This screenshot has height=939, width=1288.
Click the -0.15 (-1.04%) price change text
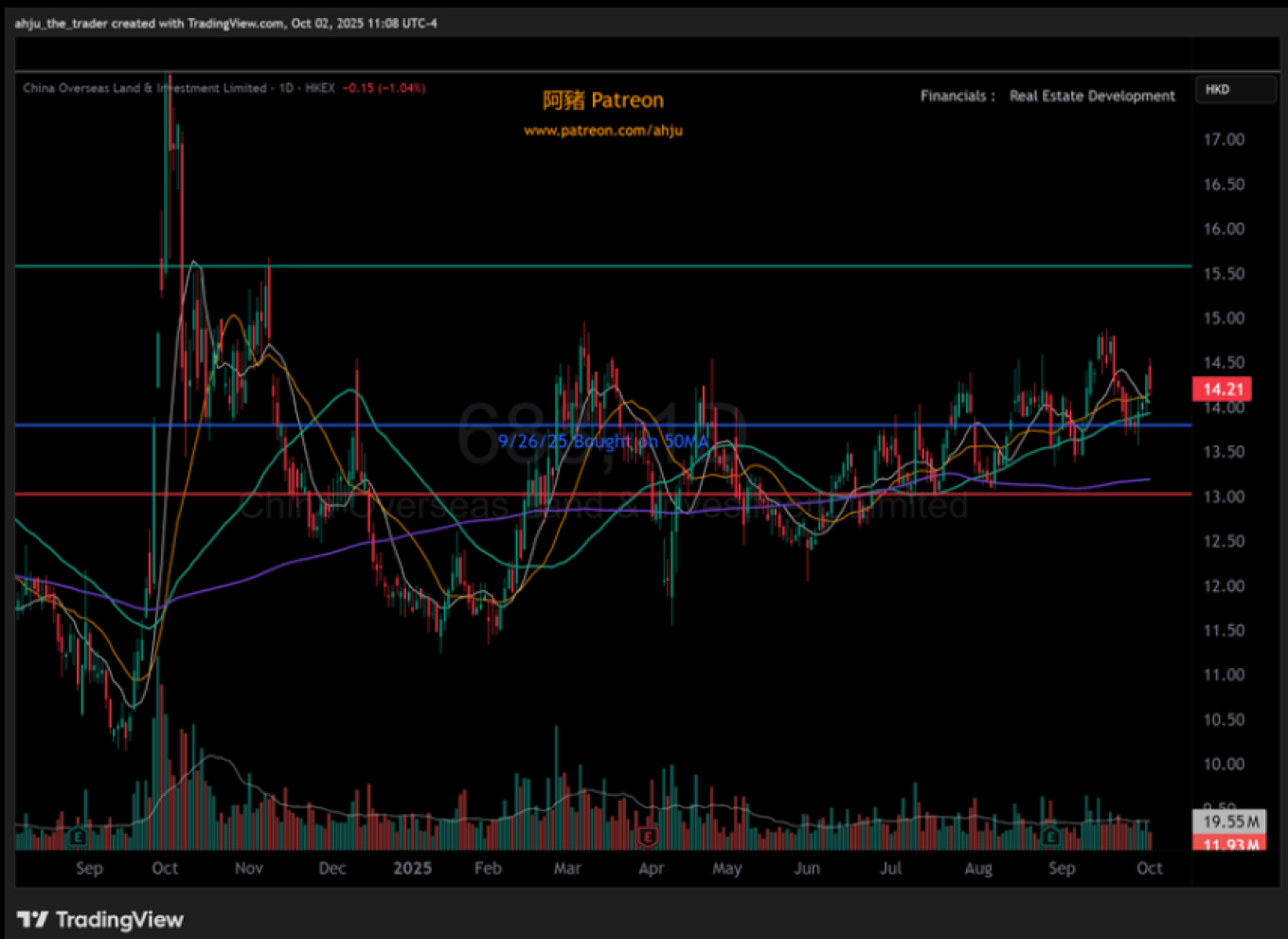384,88
